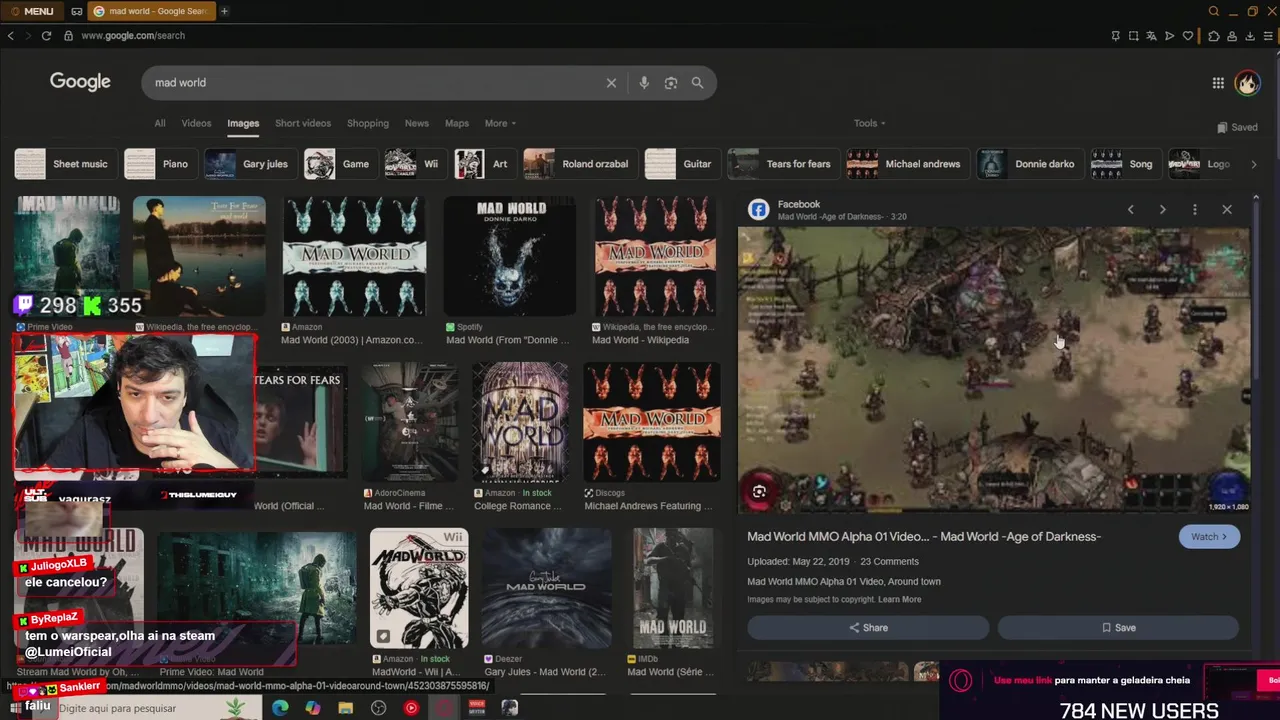Open the Mad World (2003) Amazon thumbnail
The width and height of the screenshot is (1280, 720).
[354, 257]
